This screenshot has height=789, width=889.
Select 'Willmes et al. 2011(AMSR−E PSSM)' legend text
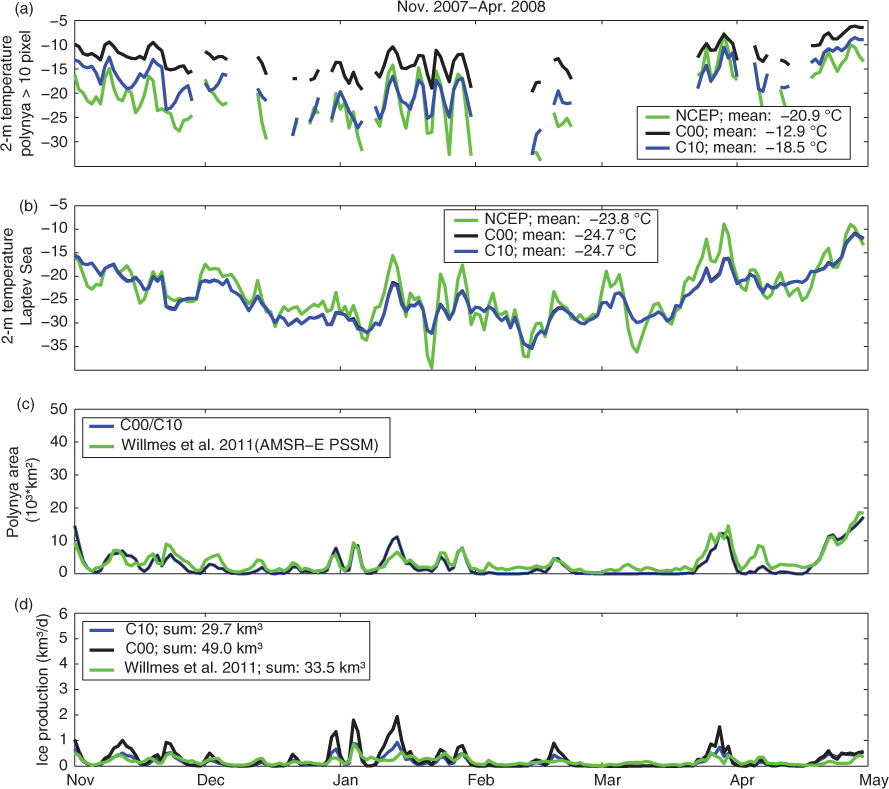point(250,445)
